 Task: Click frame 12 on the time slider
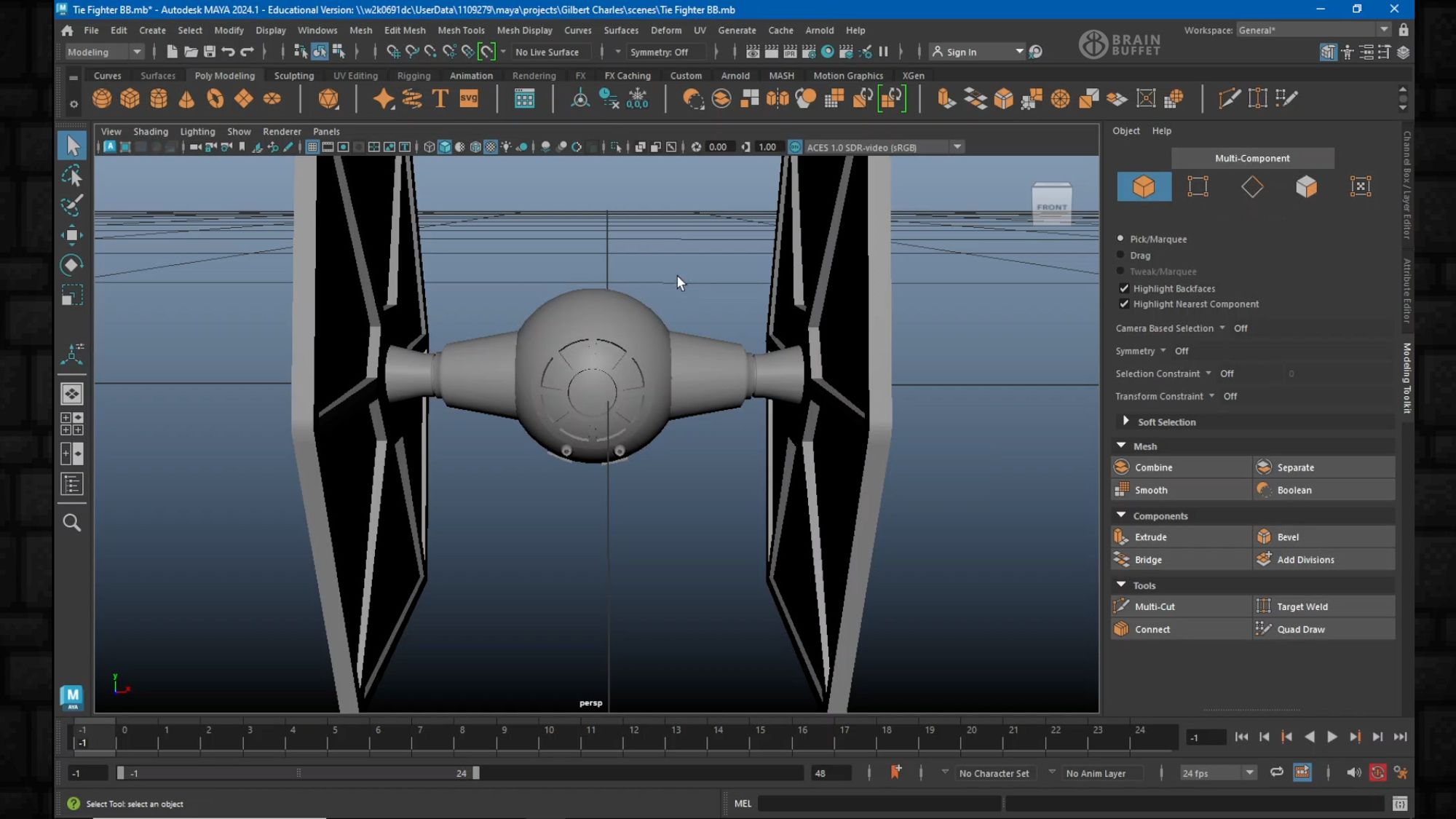[634, 738]
